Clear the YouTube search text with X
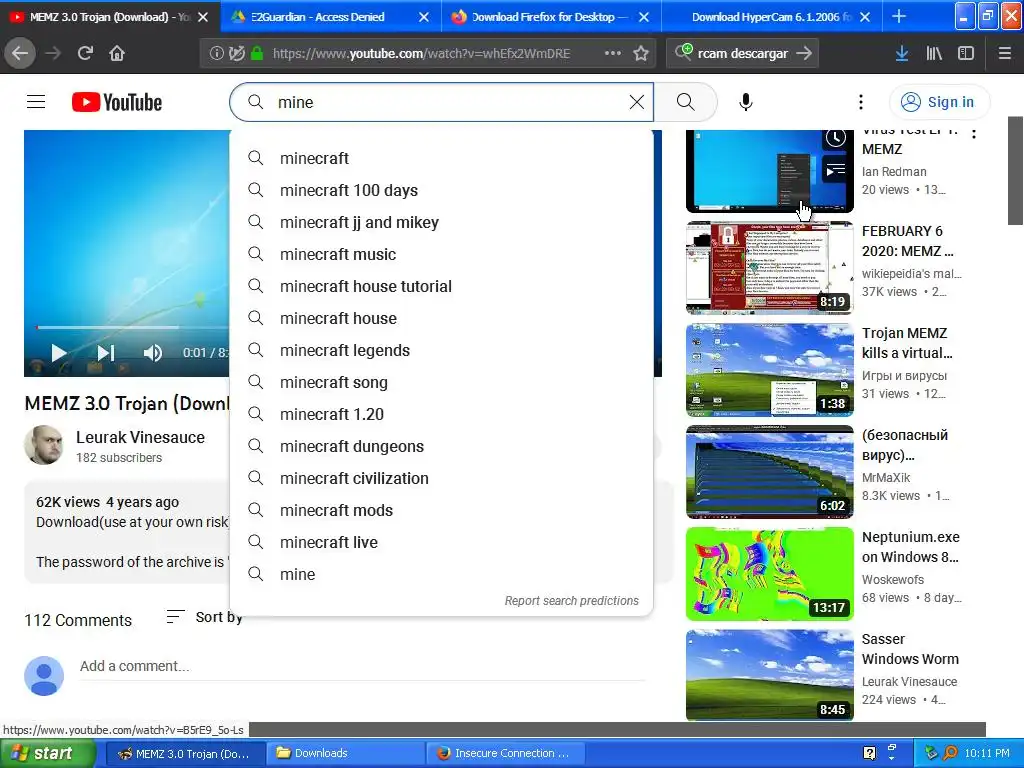The height and width of the screenshot is (768, 1024). coord(637,102)
